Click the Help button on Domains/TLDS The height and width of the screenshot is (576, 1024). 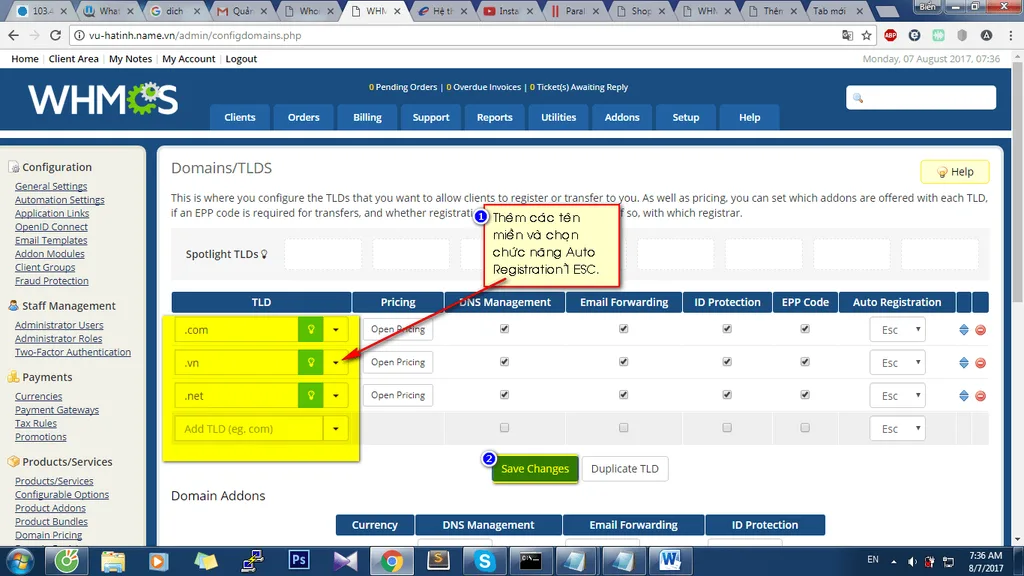(x=955, y=172)
